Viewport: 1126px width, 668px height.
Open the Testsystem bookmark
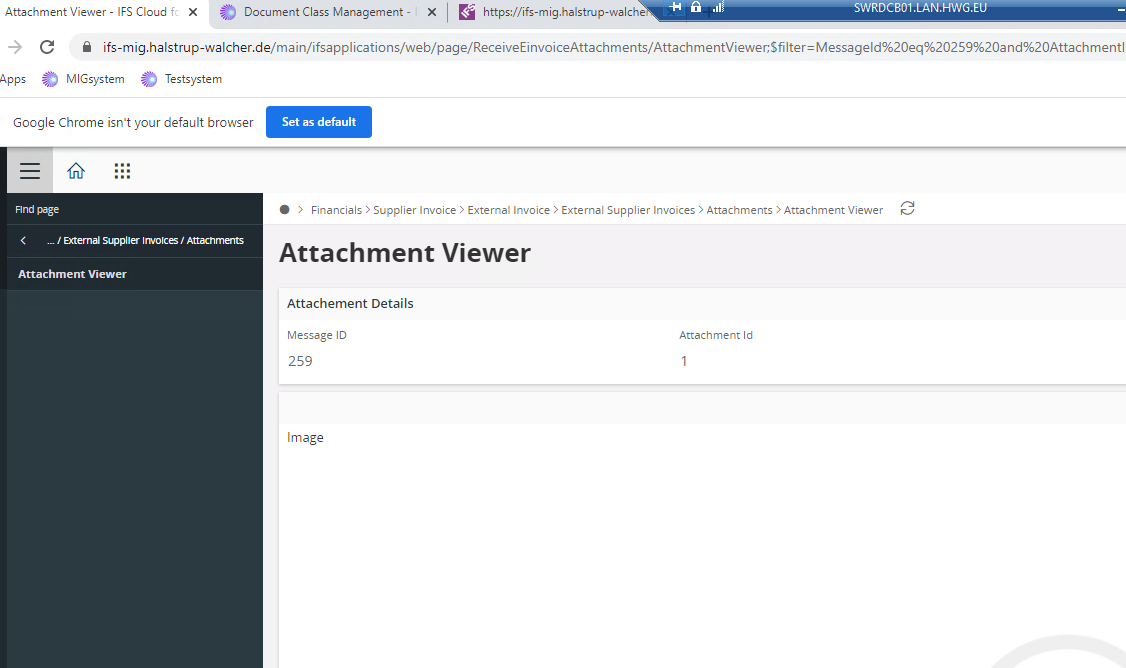pos(182,79)
